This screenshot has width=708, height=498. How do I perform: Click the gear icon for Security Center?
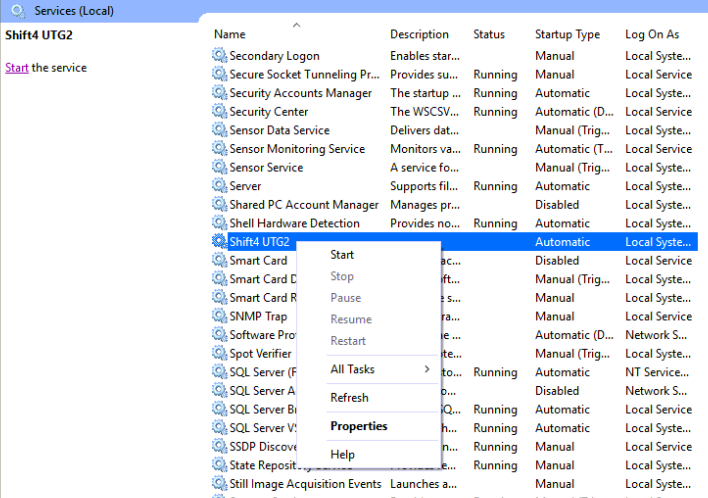point(220,112)
